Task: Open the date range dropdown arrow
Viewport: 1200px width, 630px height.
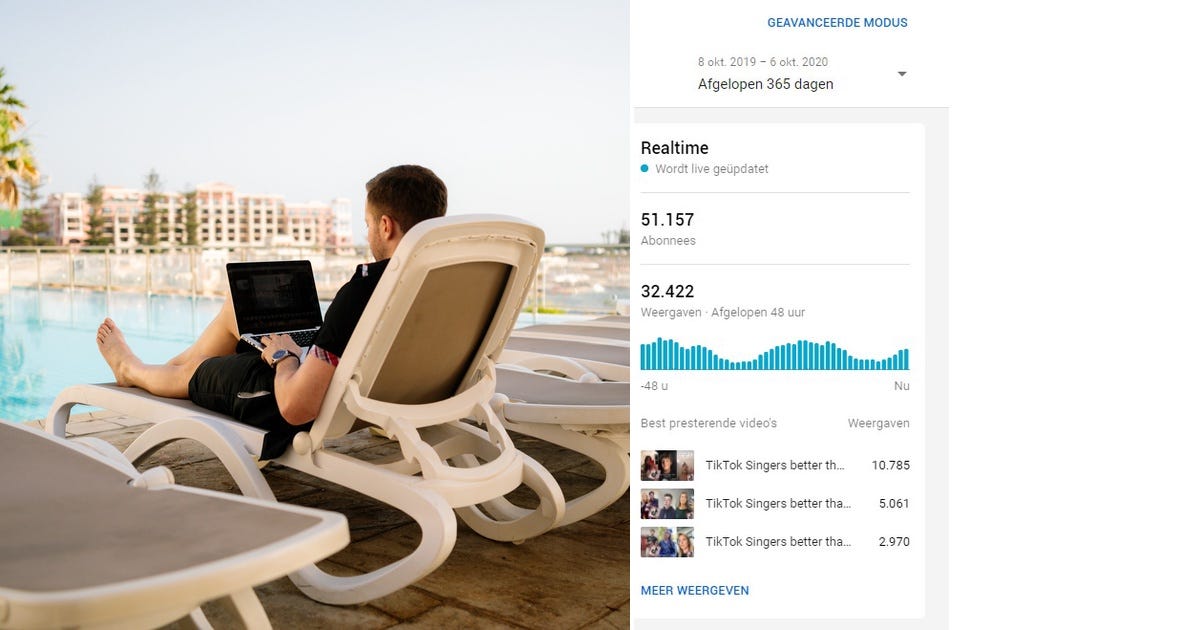Action: pyautogui.click(x=902, y=74)
